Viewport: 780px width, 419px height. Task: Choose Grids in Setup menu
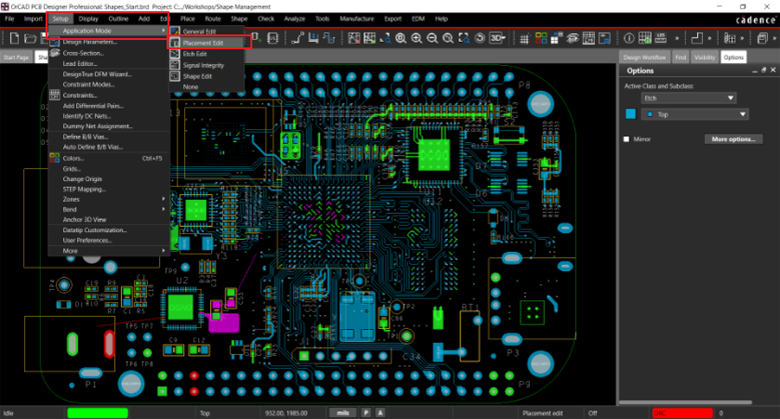pyautogui.click(x=108, y=169)
